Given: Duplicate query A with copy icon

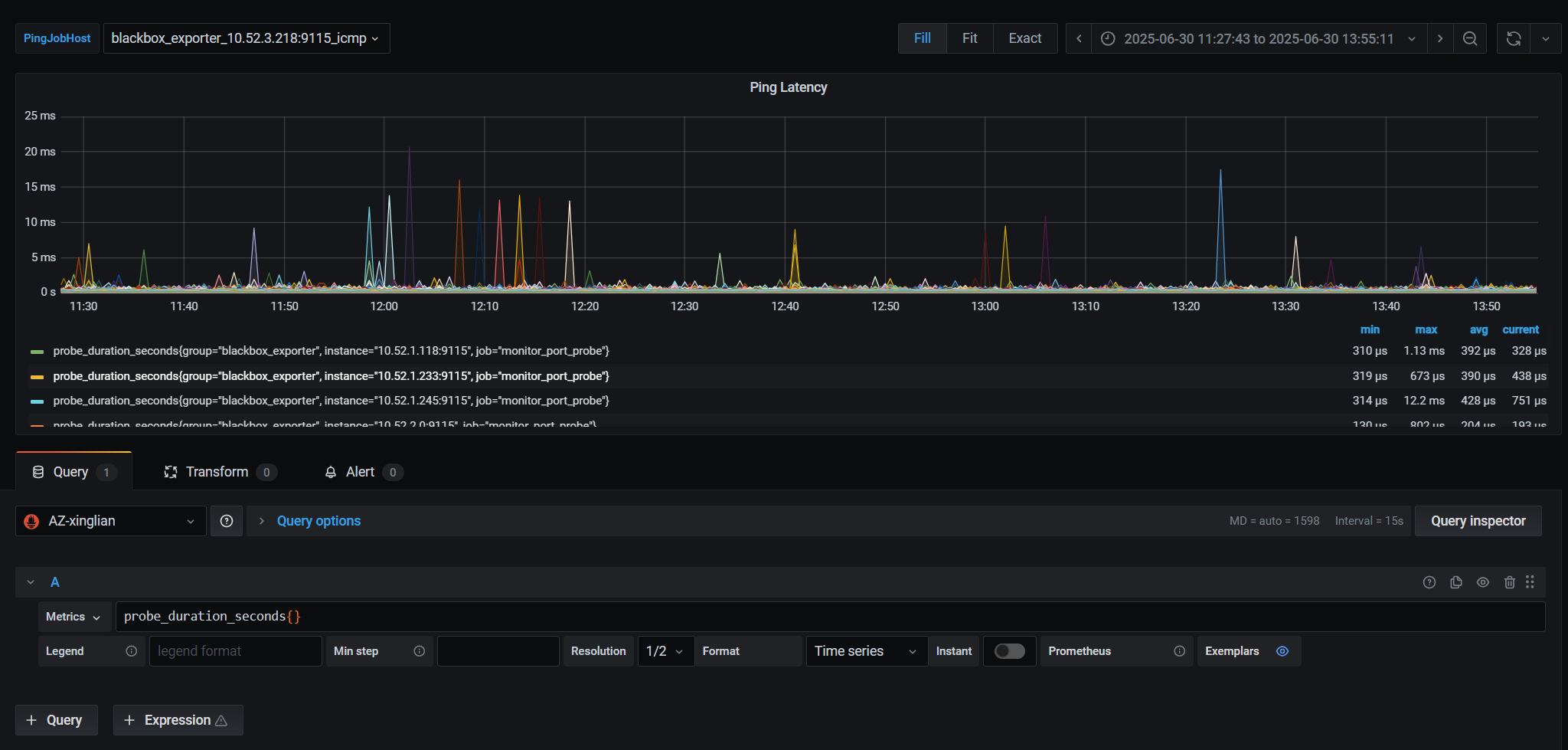Looking at the screenshot, I should [1455, 582].
